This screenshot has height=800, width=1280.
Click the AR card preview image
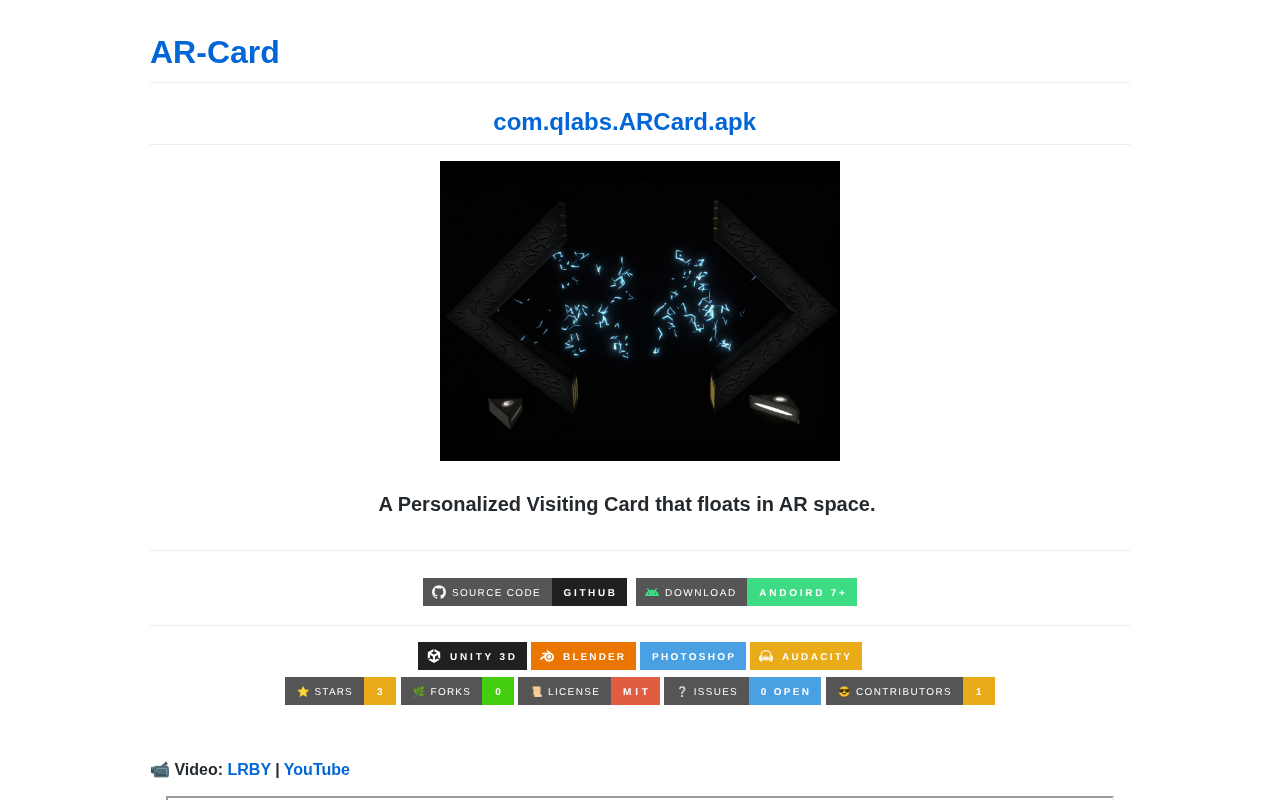tap(640, 311)
